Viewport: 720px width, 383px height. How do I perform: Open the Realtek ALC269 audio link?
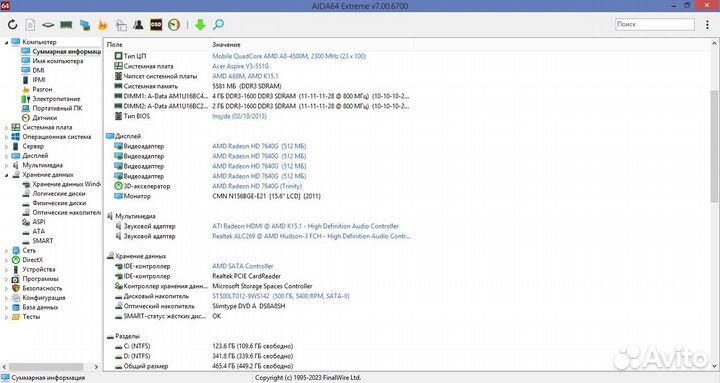tap(311, 236)
